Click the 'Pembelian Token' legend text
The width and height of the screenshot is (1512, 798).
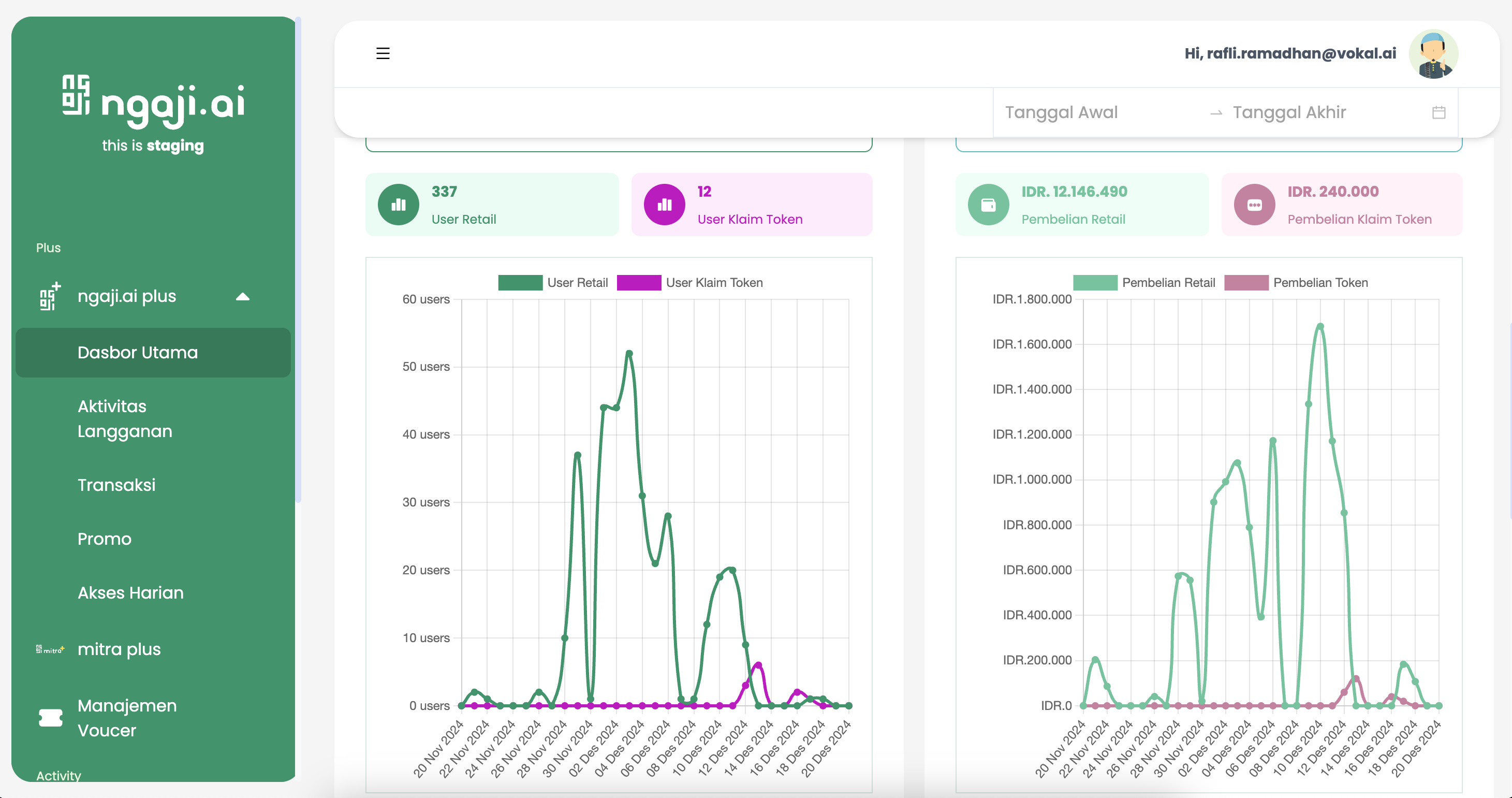1320,282
